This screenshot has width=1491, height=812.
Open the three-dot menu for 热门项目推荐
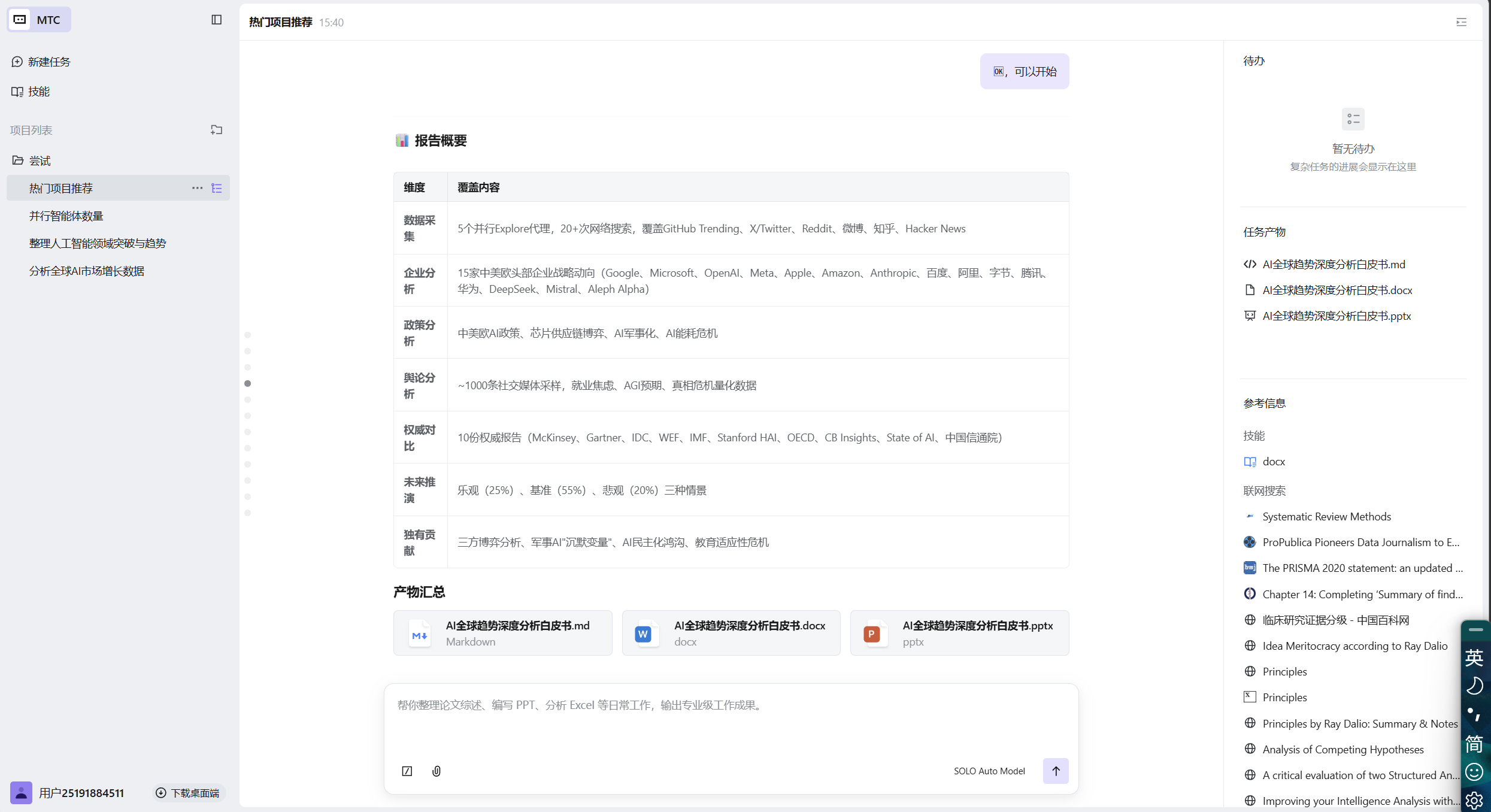(197, 188)
